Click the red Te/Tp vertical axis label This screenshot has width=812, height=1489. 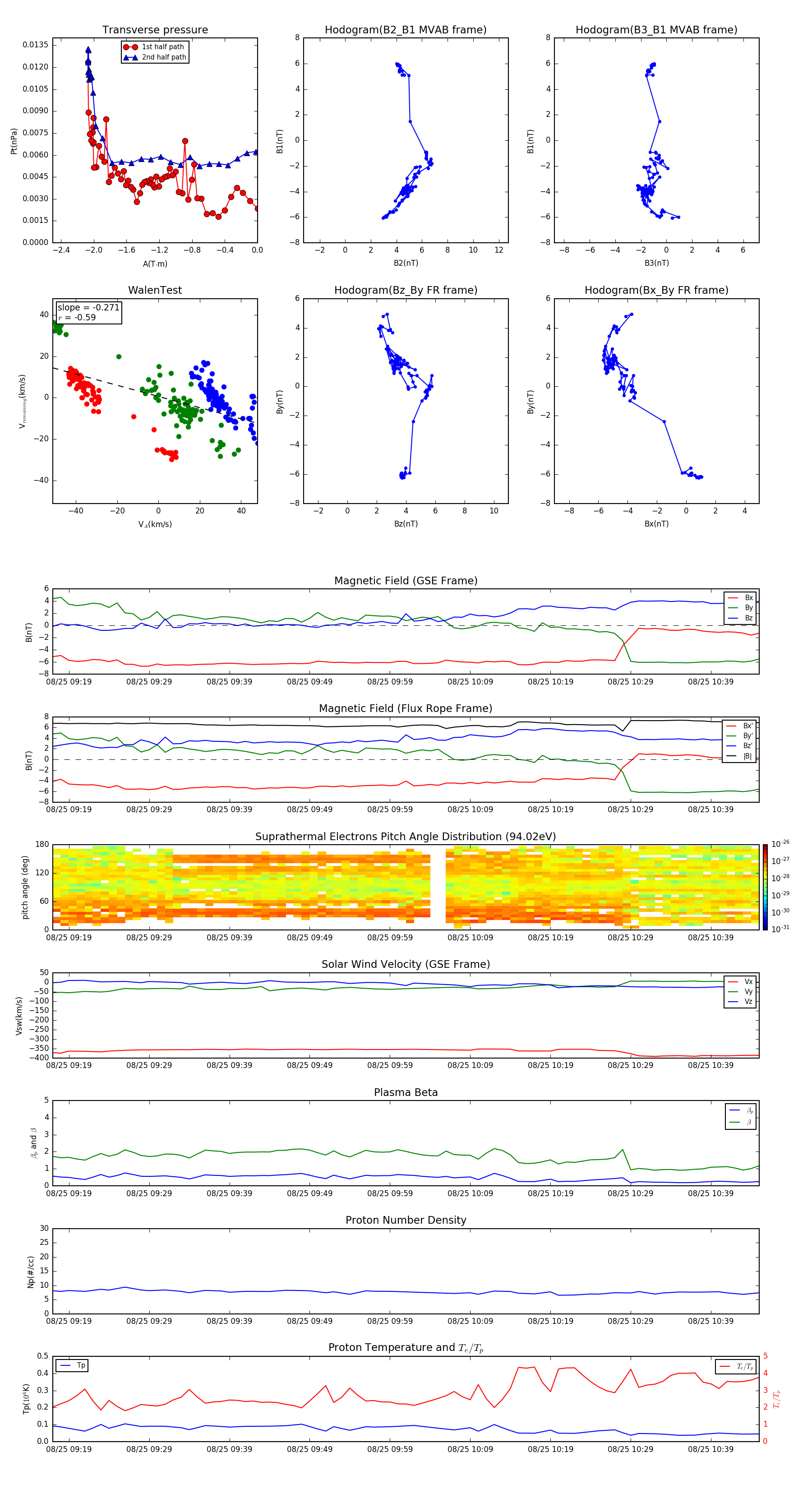click(776, 1399)
